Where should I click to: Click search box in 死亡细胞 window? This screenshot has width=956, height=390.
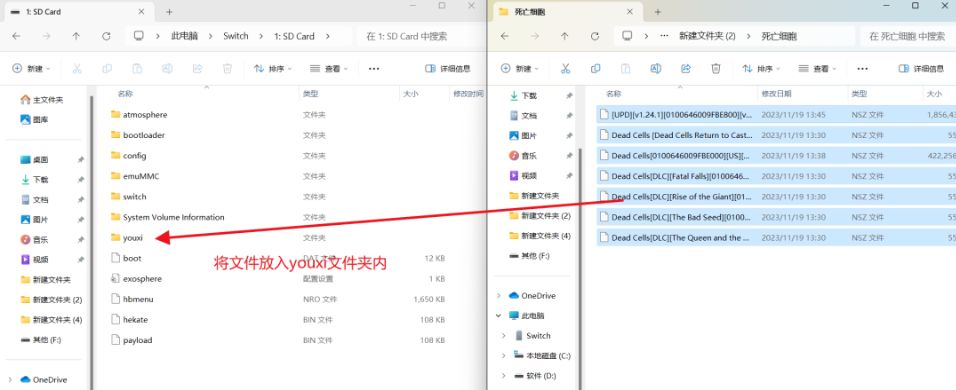click(908, 36)
